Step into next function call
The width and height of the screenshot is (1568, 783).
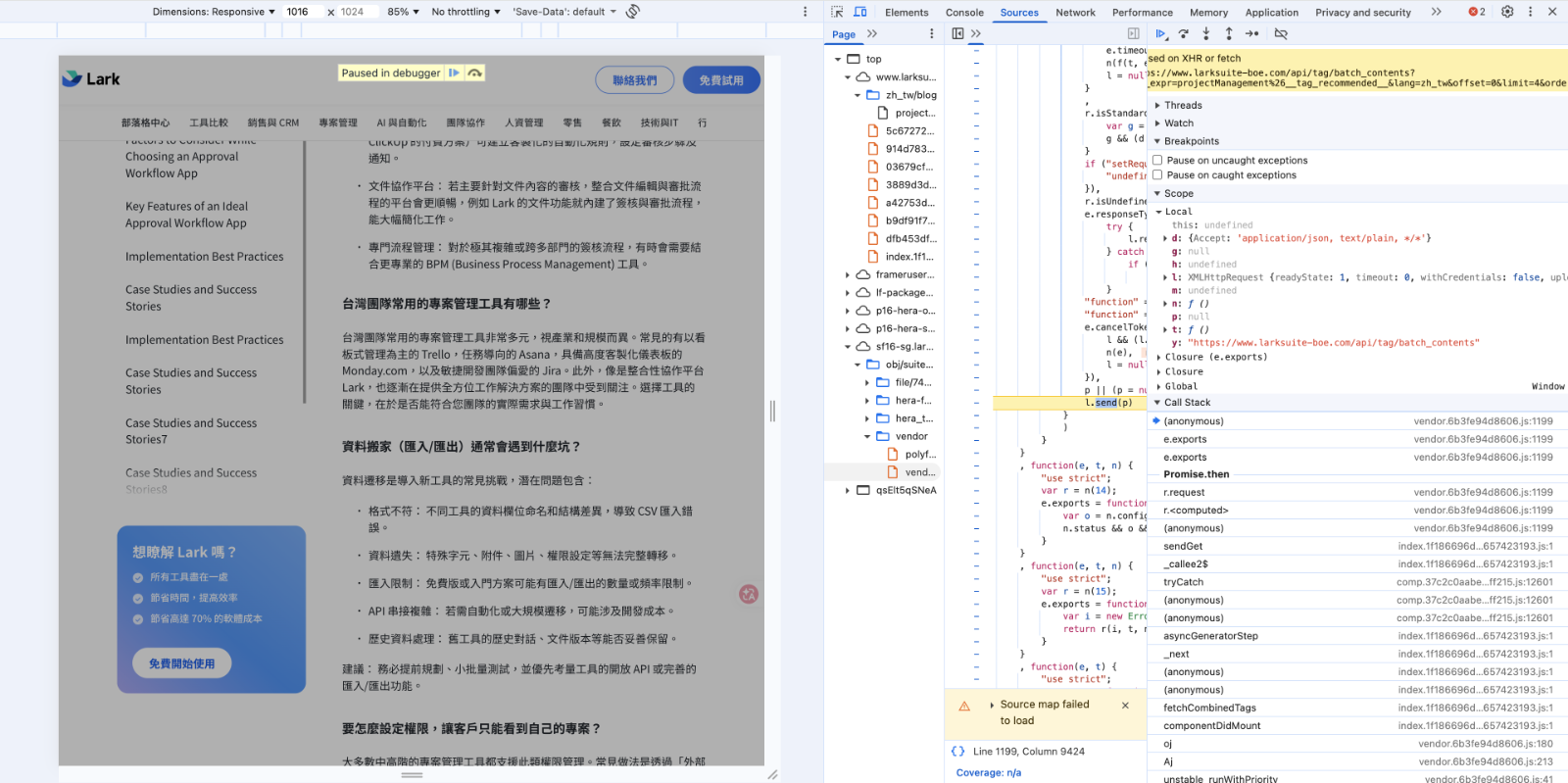(x=1206, y=33)
